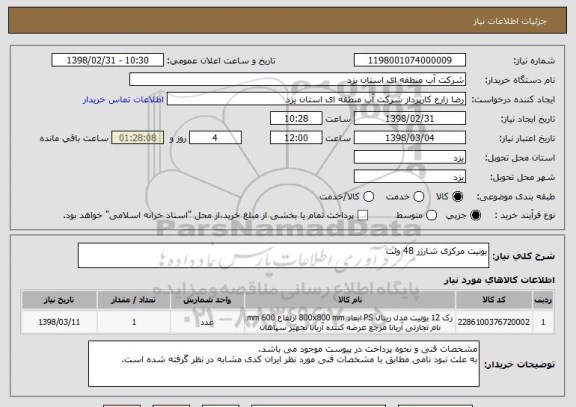The width and height of the screenshot is (576, 407).
Task: Toggle the اسناد خزانه اسلامی payment checkbox
Action: [x=363, y=216]
